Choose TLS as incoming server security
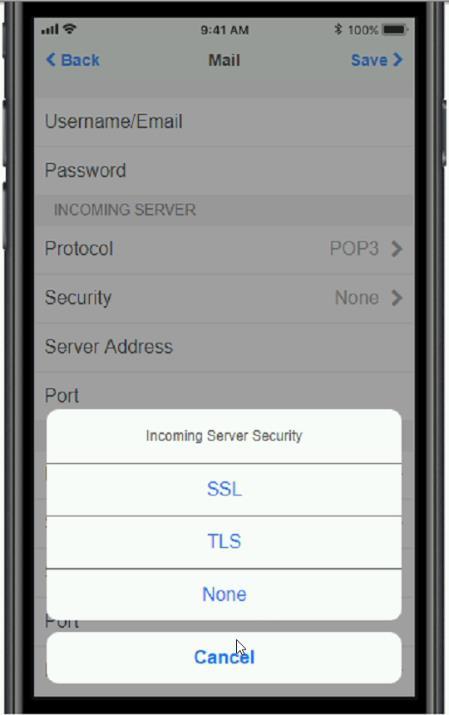Image resolution: width=449 pixels, height=715 pixels. [224, 542]
